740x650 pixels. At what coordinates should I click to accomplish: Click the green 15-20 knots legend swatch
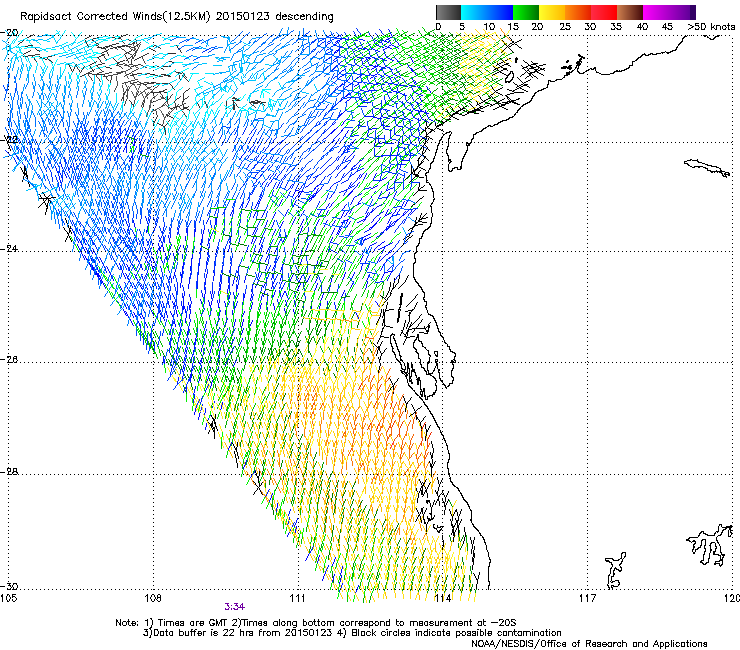526,12
